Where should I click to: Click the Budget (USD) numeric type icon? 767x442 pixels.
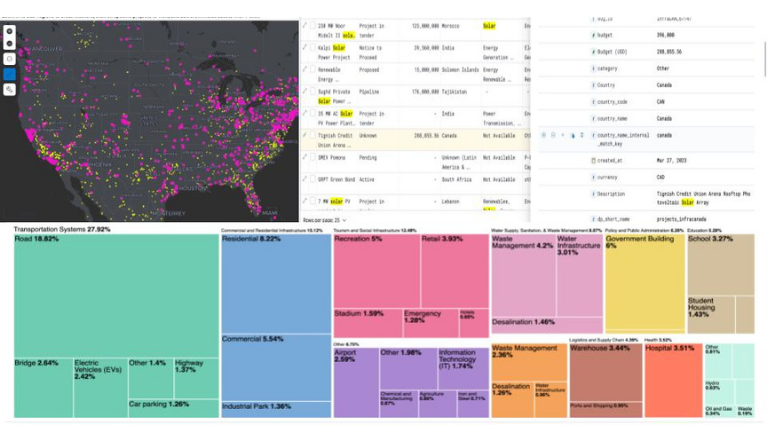point(593,52)
